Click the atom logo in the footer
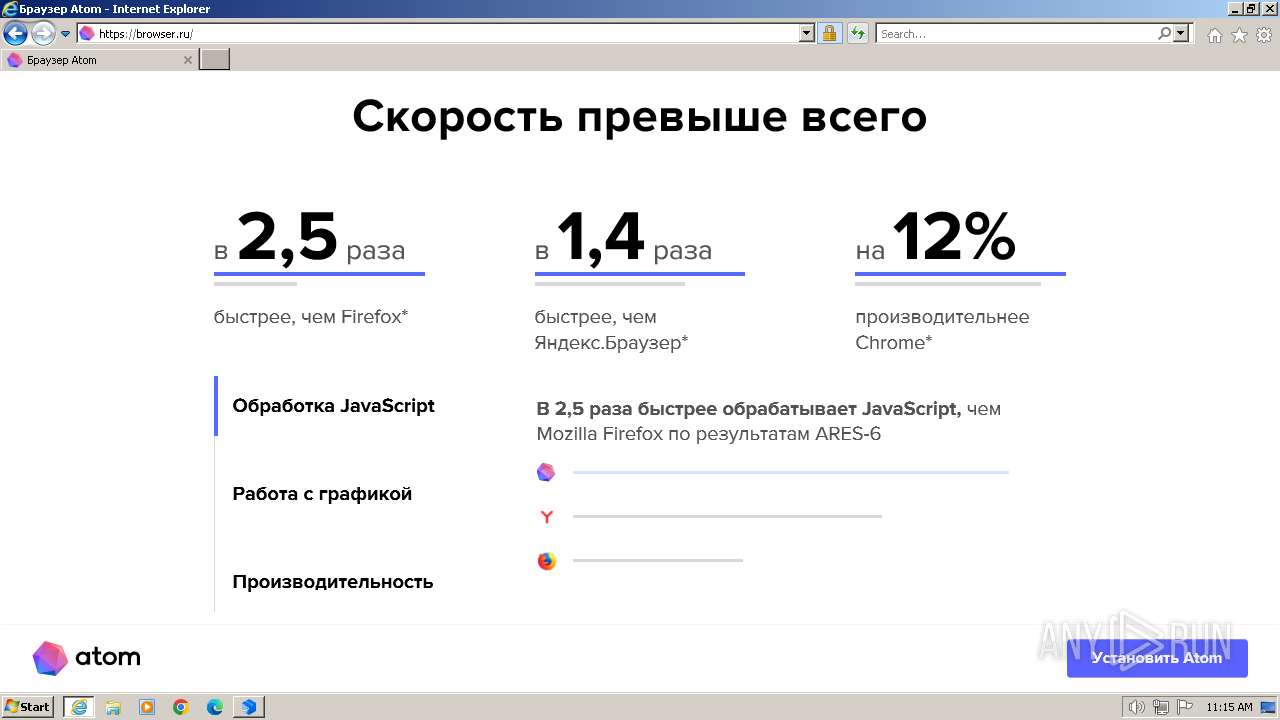Viewport: 1280px width, 720px height. click(x=86, y=657)
